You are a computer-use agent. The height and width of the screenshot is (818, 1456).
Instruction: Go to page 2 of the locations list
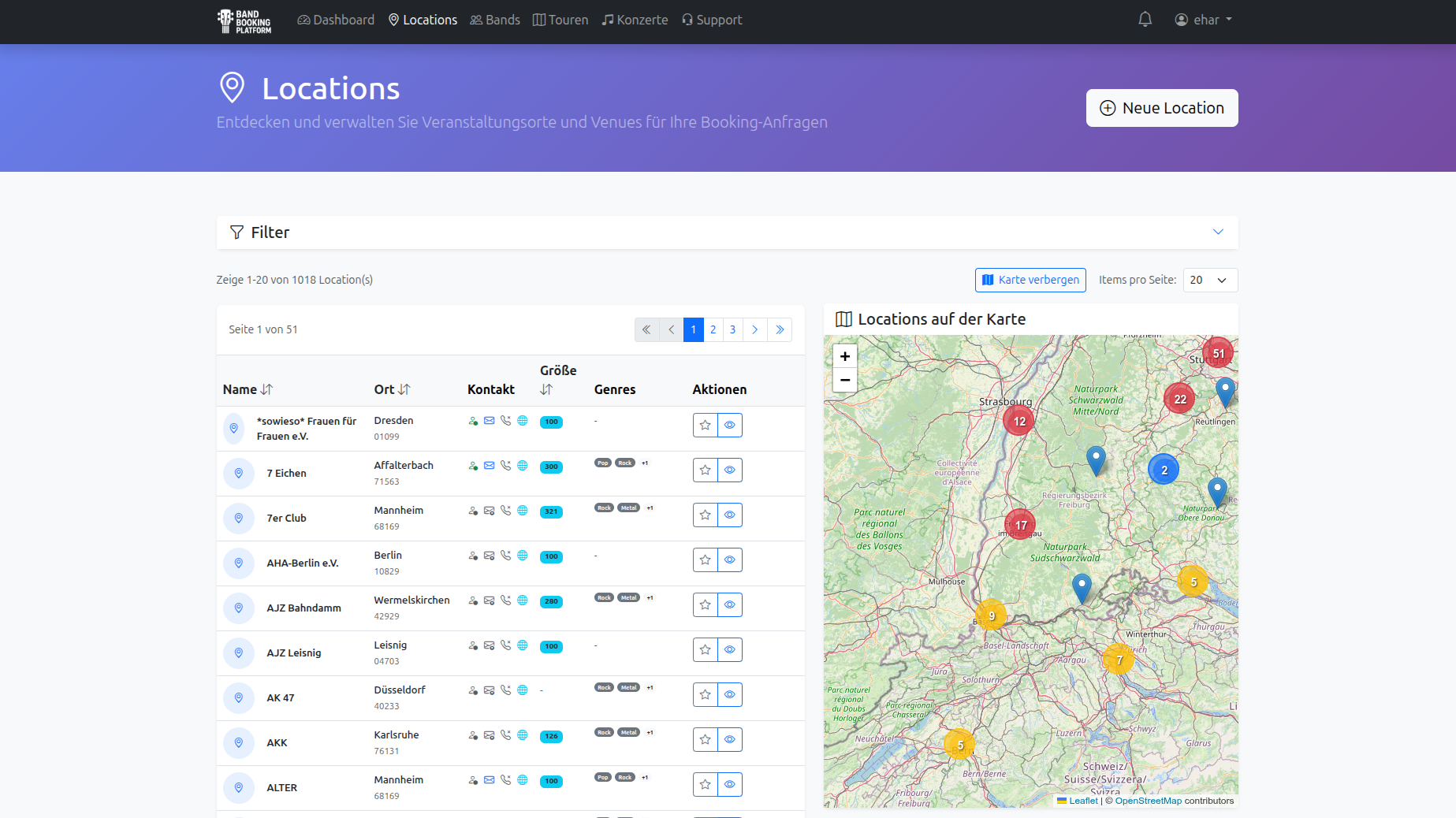pos(713,329)
